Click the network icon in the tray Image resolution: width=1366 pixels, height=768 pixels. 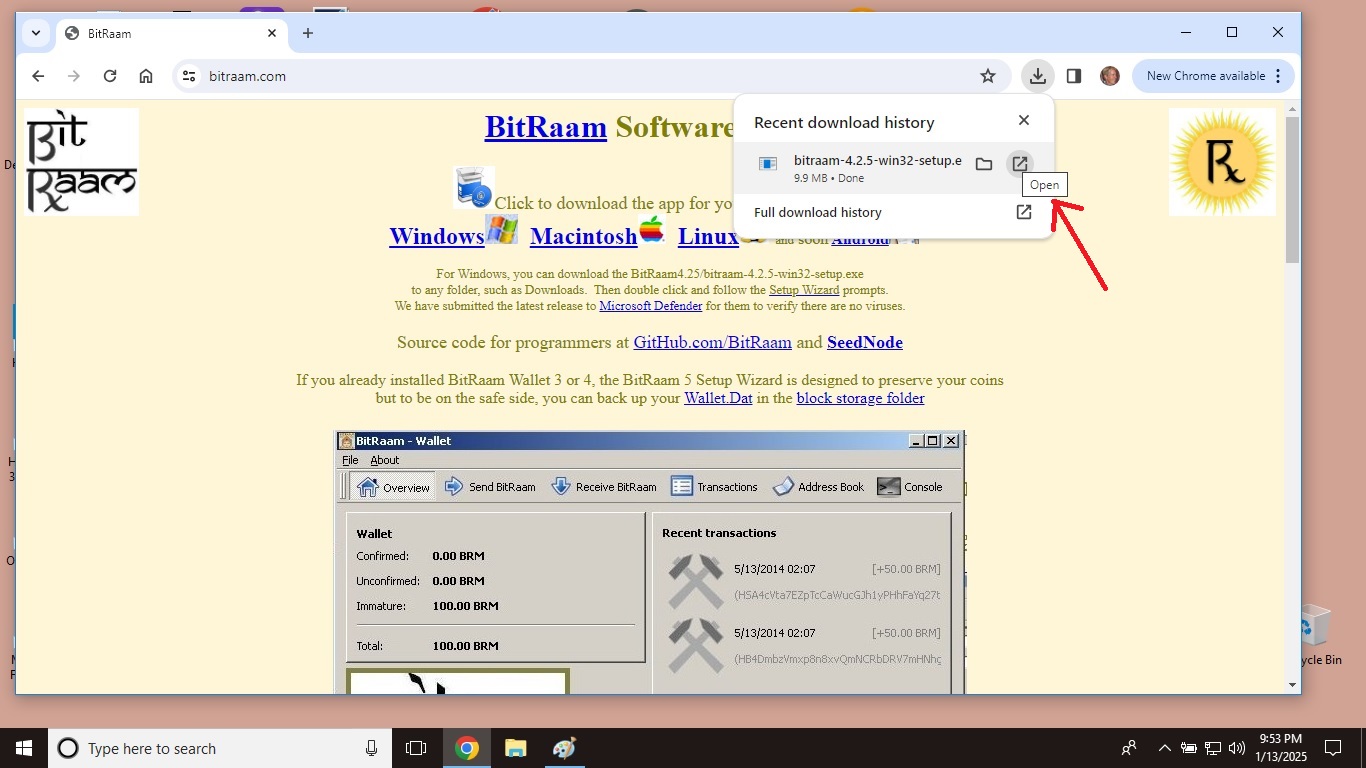click(1213, 748)
